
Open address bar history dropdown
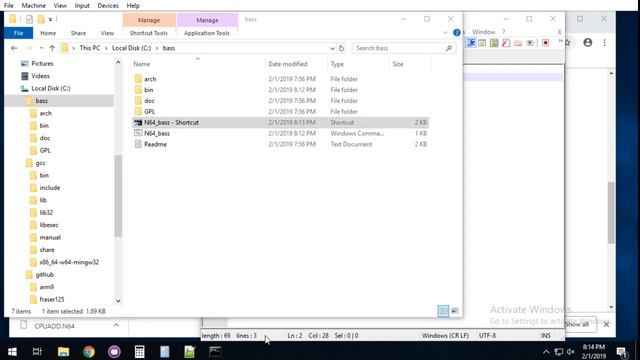pos(332,48)
